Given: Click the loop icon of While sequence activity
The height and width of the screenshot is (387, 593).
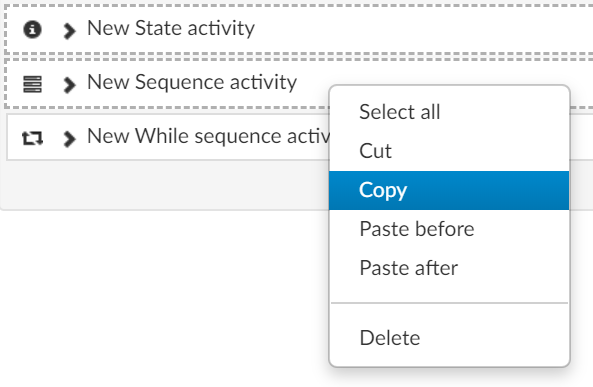Looking at the screenshot, I should tap(32, 138).
